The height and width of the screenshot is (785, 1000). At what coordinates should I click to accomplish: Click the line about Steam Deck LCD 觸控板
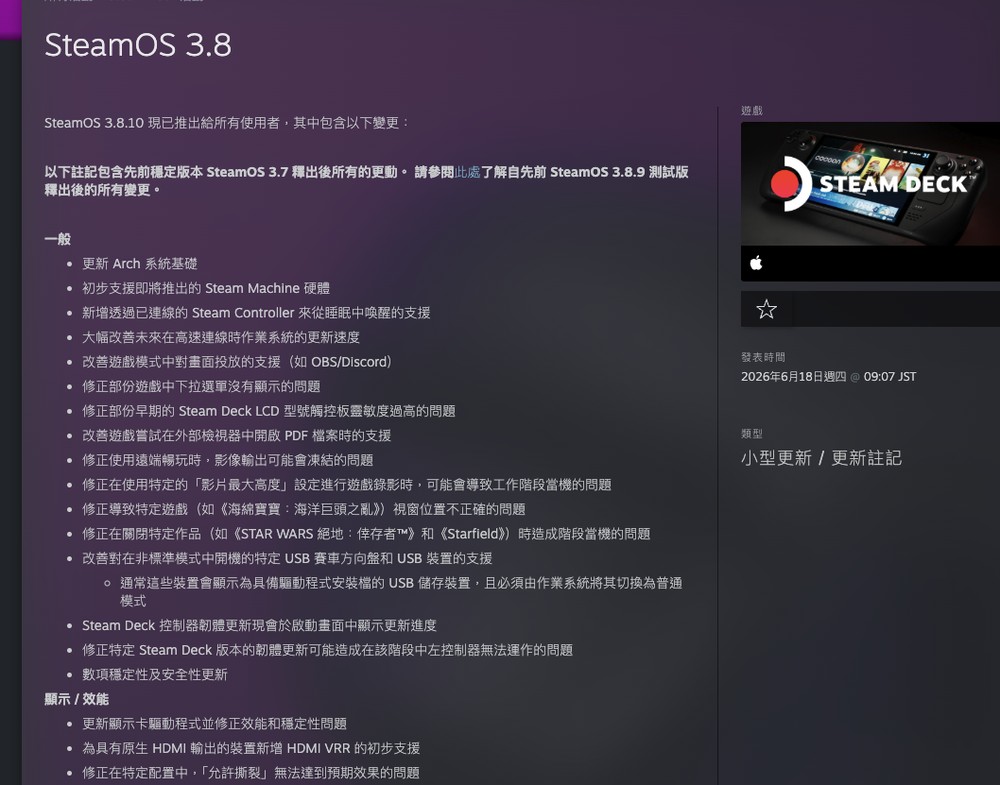[268, 411]
